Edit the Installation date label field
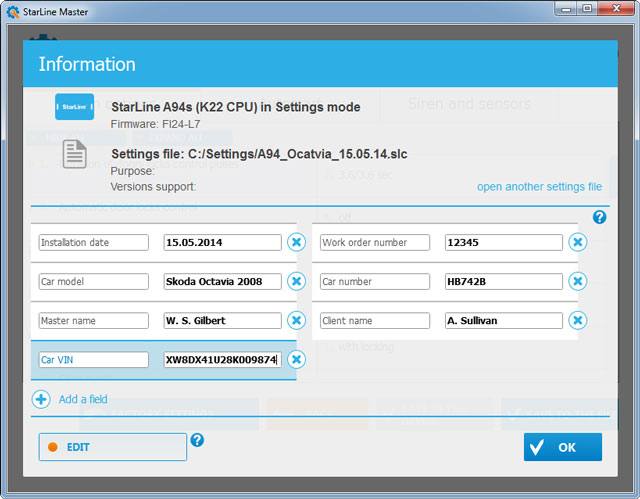The width and height of the screenshot is (640, 499). [93, 242]
